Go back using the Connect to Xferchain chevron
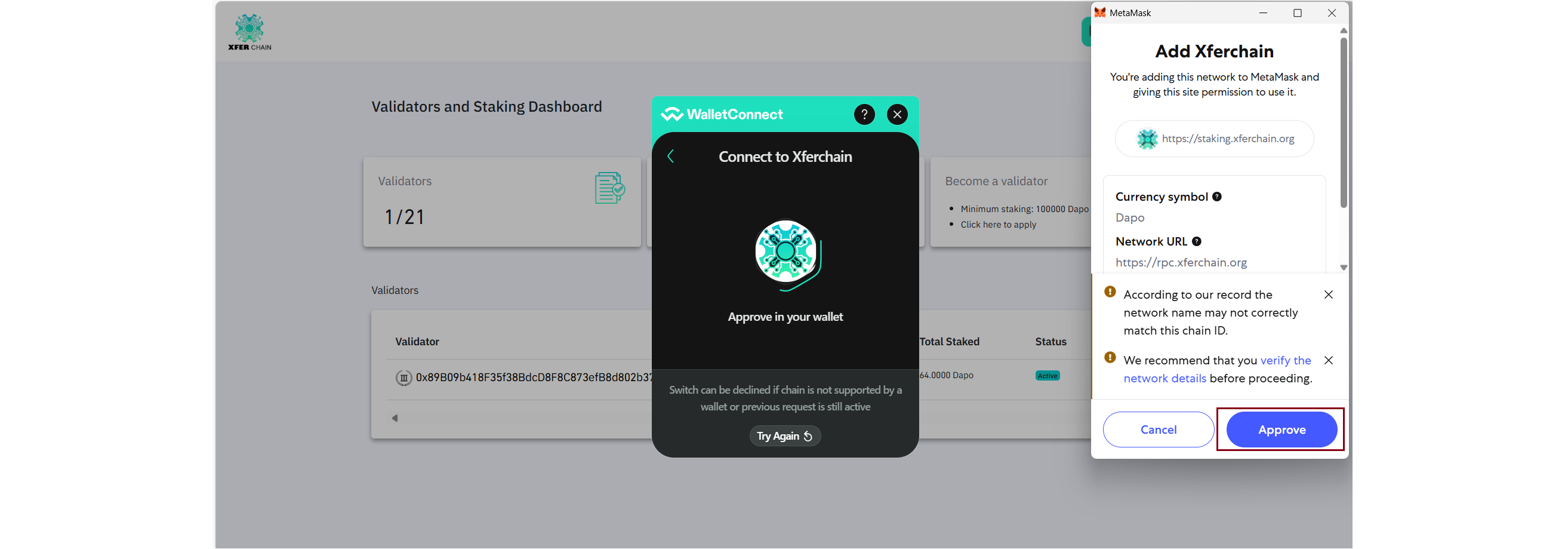1568x549 pixels. point(671,156)
